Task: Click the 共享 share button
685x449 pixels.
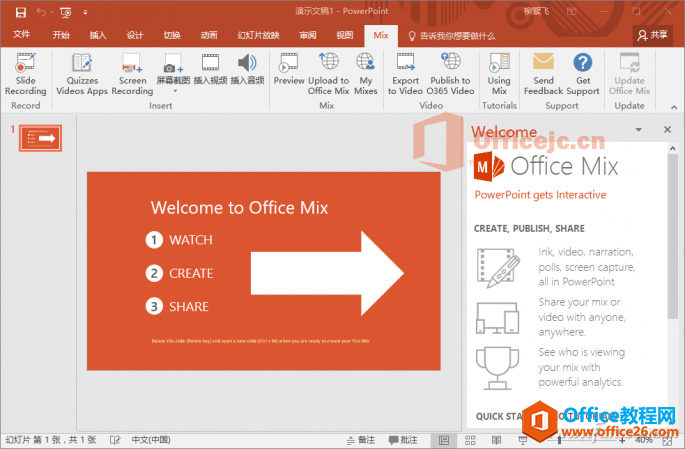Action: 653,35
